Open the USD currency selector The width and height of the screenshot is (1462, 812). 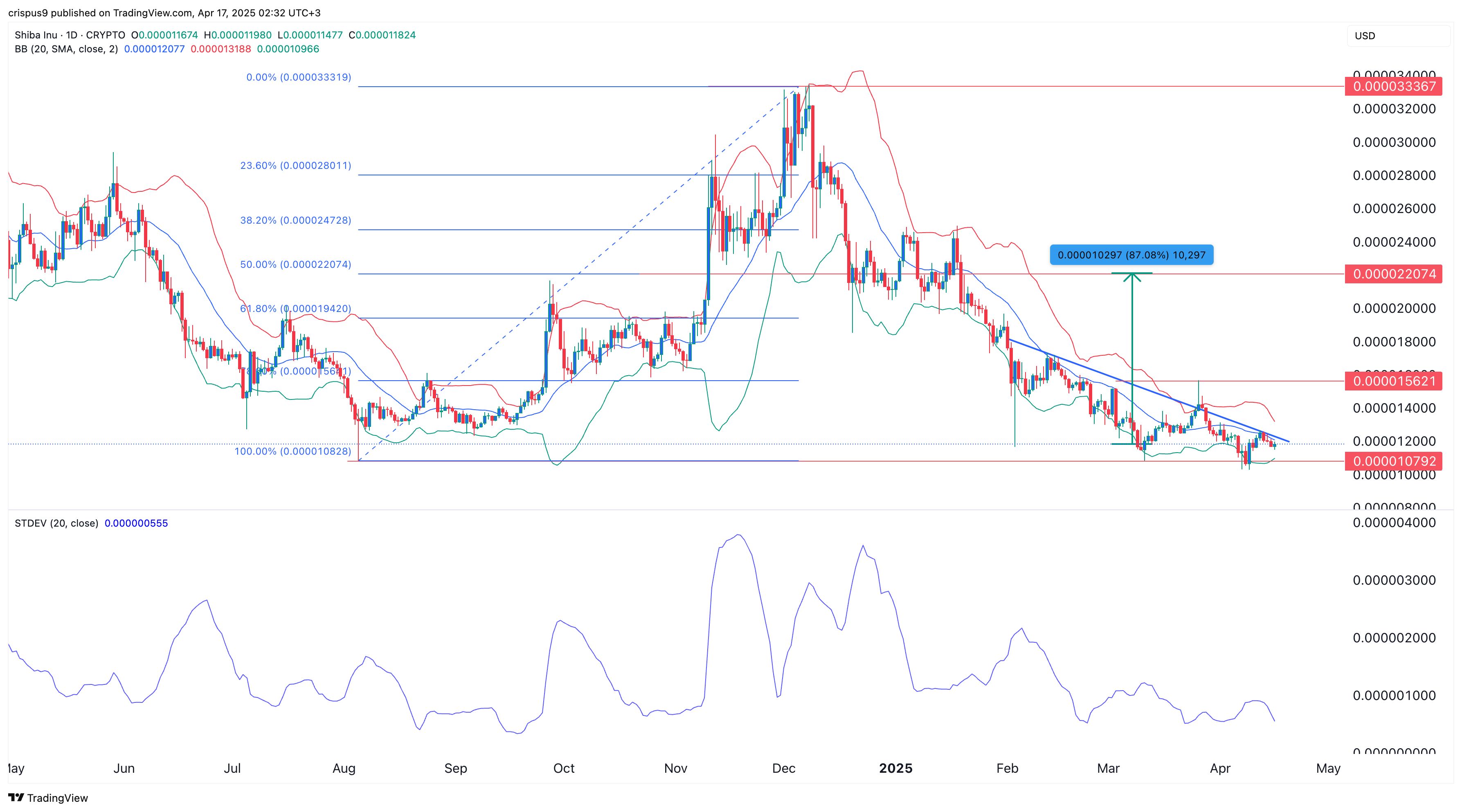coord(1365,36)
